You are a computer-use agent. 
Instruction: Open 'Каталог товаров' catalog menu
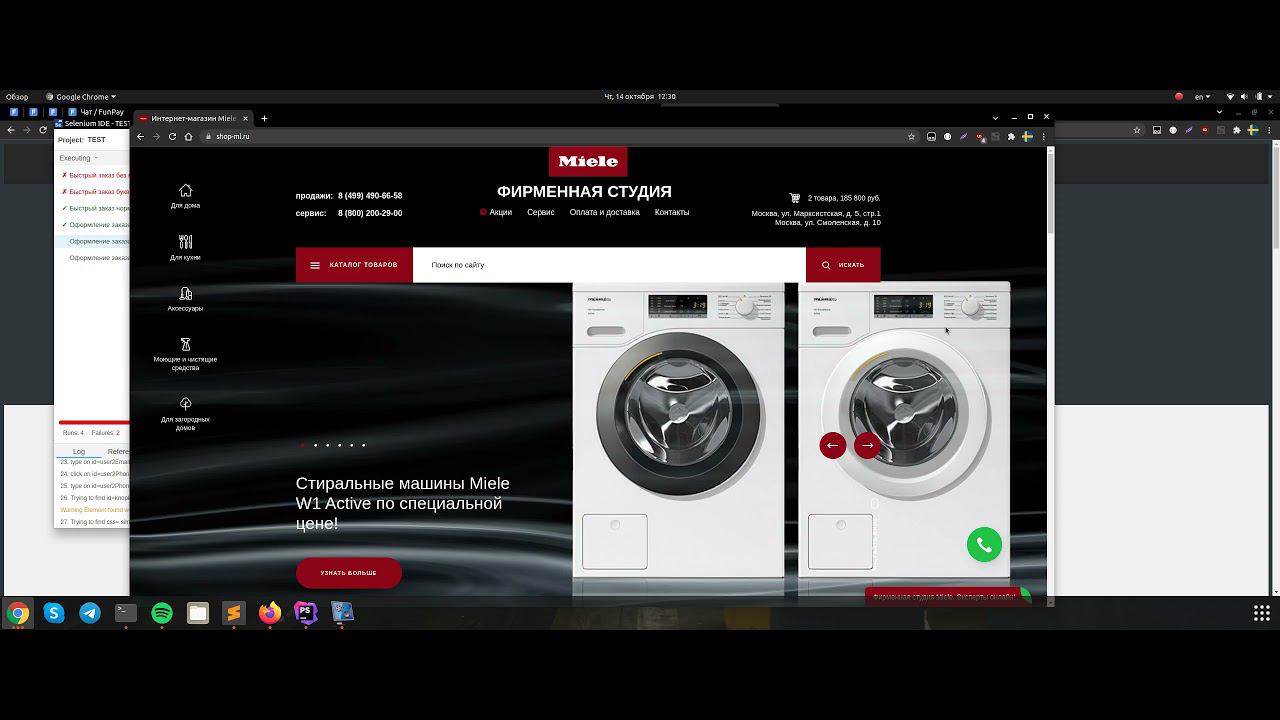click(x=354, y=265)
